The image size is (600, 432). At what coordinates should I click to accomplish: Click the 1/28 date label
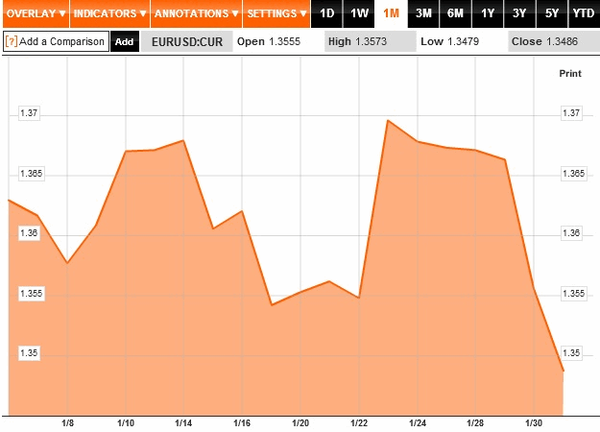475,423
